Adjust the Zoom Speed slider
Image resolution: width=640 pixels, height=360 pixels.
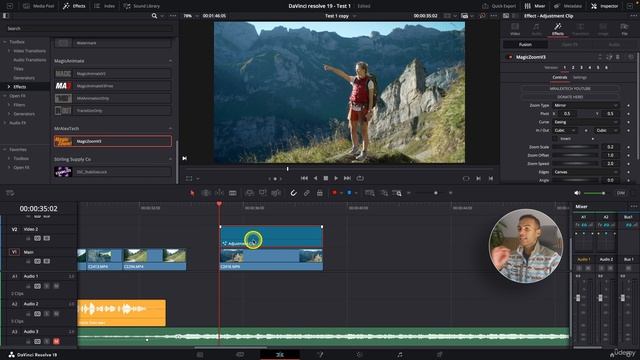(x=576, y=164)
